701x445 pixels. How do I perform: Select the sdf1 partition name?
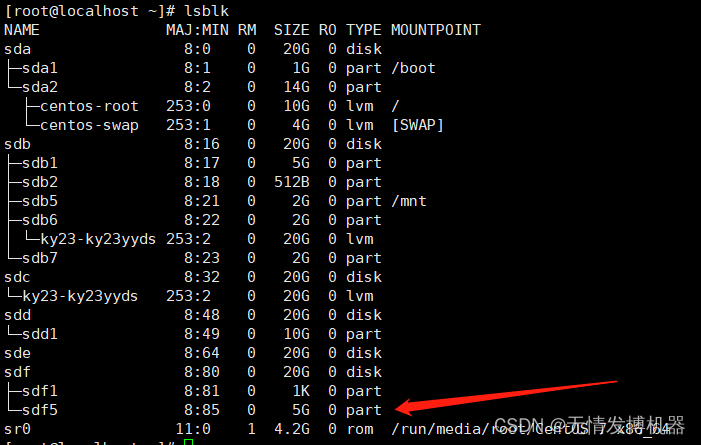click(40, 391)
